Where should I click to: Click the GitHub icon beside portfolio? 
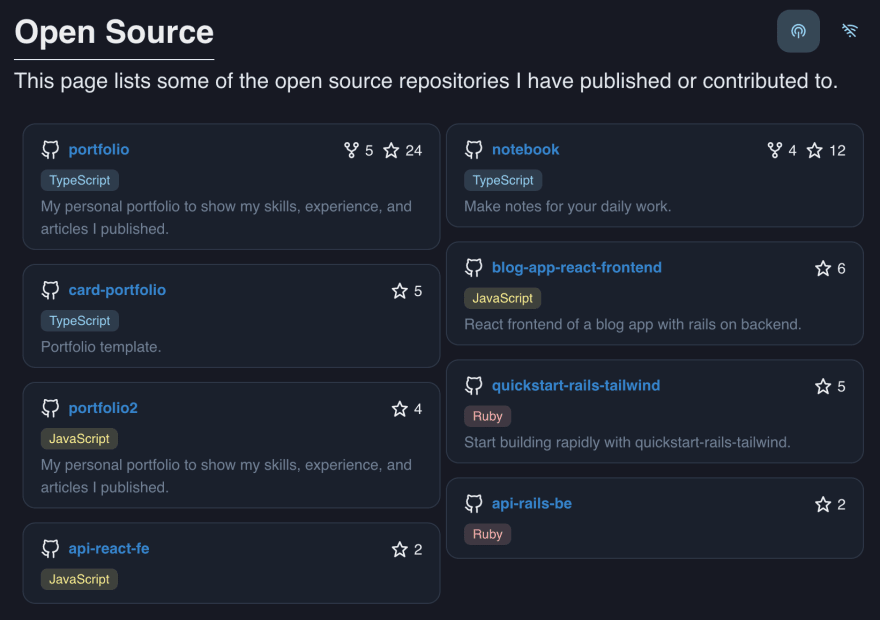[51, 150]
